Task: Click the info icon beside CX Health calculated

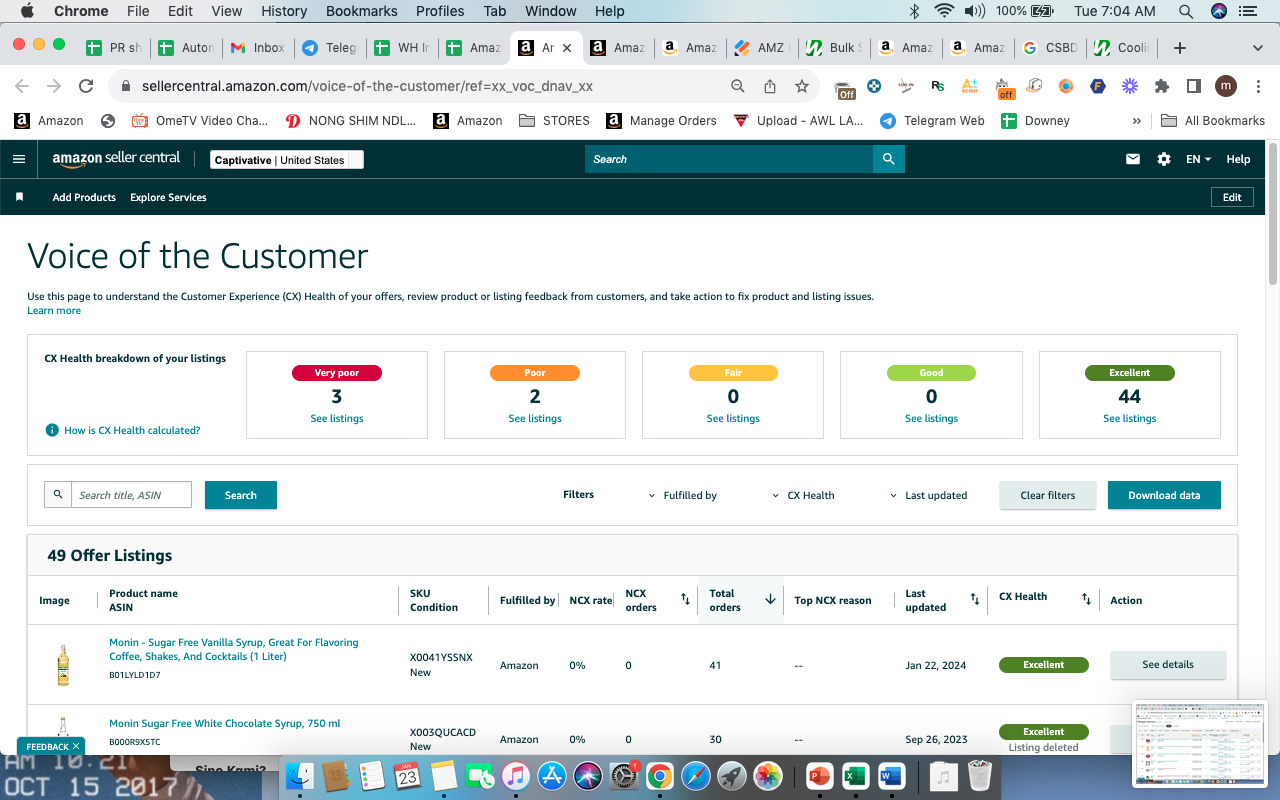Action: 52,430
